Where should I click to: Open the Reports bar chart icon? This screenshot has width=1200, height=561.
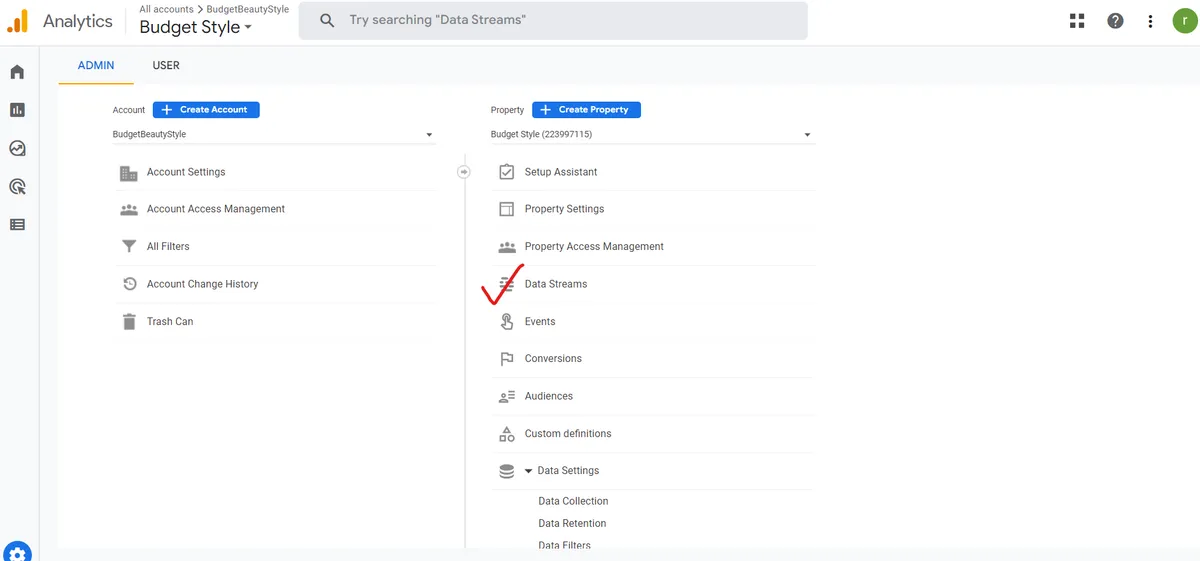pos(17,110)
